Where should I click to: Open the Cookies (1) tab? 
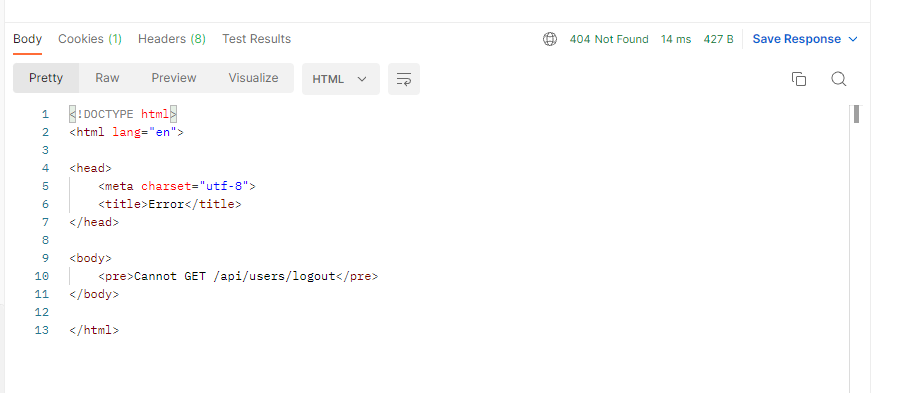coord(90,39)
